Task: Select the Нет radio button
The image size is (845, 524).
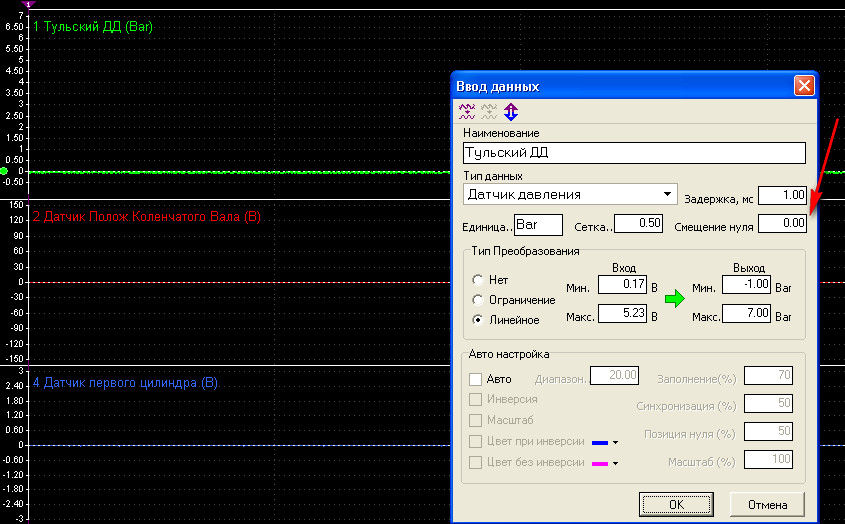Action: pyautogui.click(x=477, y=280)
